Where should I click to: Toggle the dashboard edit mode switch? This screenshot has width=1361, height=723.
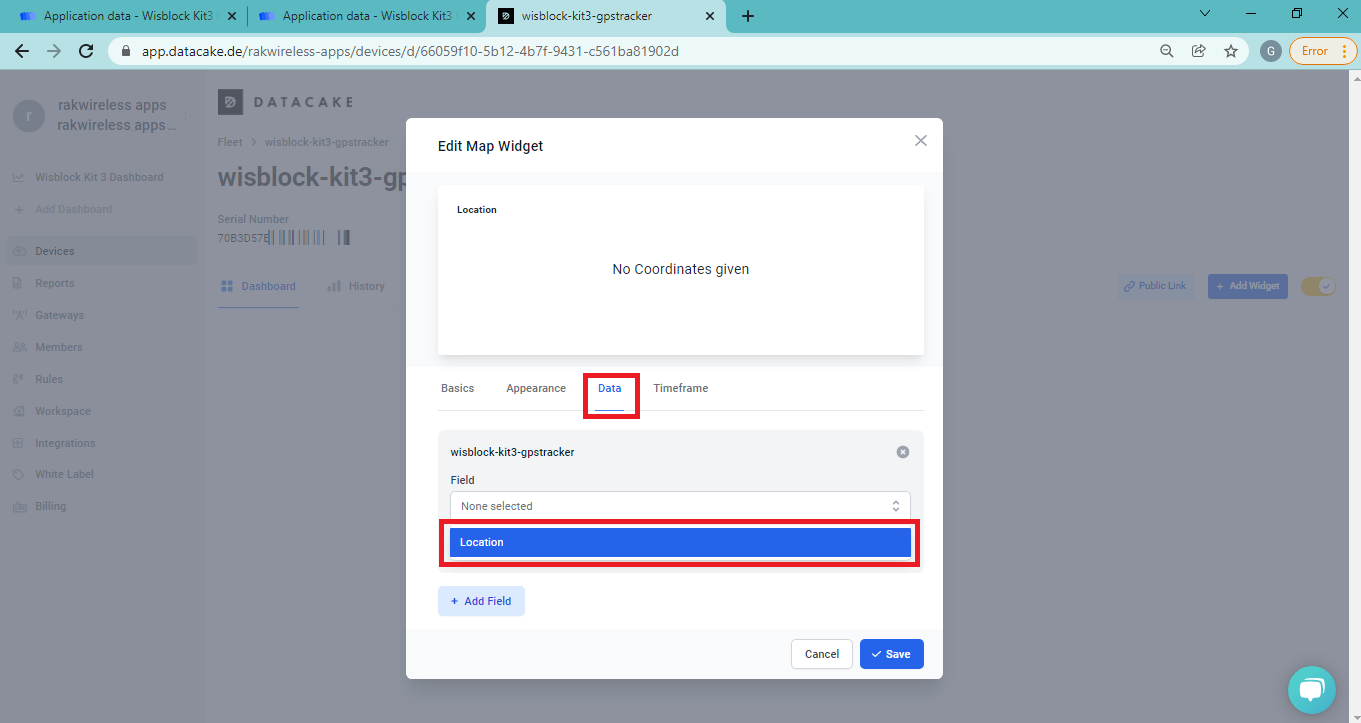pyautogui.click(x=1317, y=286)
